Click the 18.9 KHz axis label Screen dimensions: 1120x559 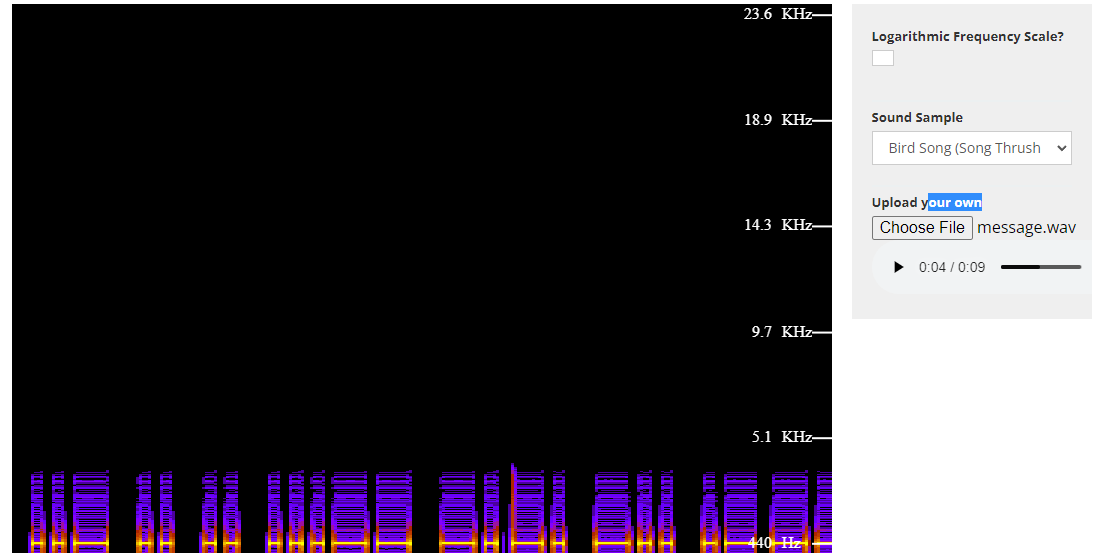778,120
